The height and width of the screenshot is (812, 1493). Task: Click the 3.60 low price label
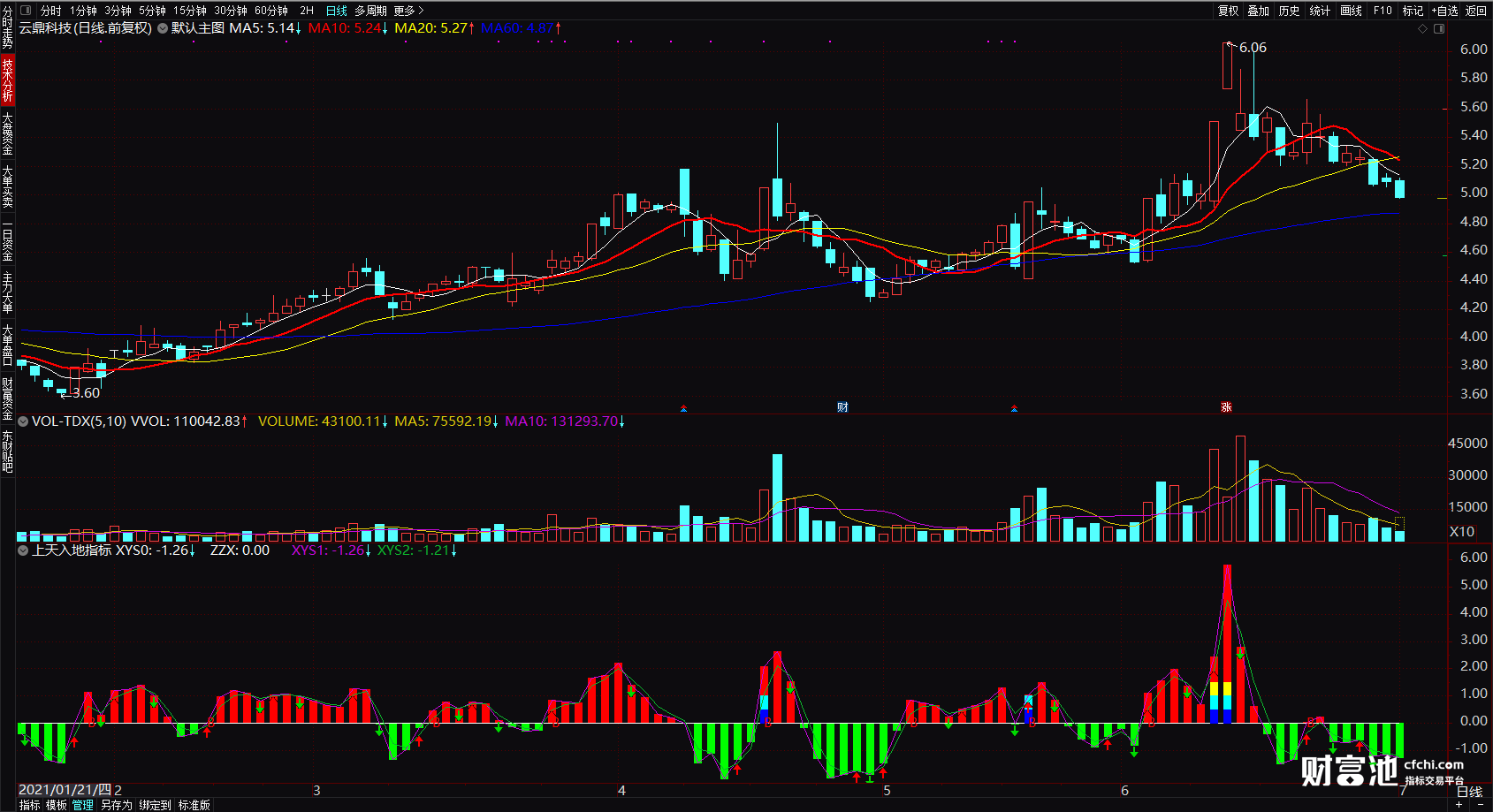[86, 393]
